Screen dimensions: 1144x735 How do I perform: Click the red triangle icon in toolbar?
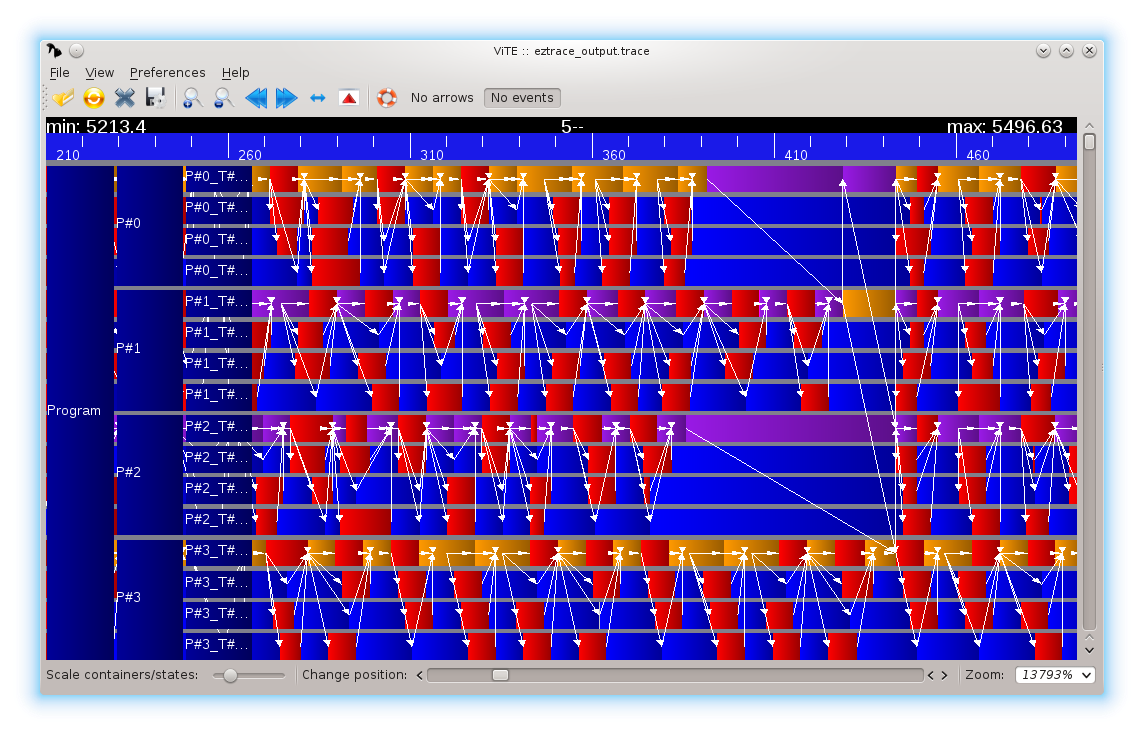[348, 98]
